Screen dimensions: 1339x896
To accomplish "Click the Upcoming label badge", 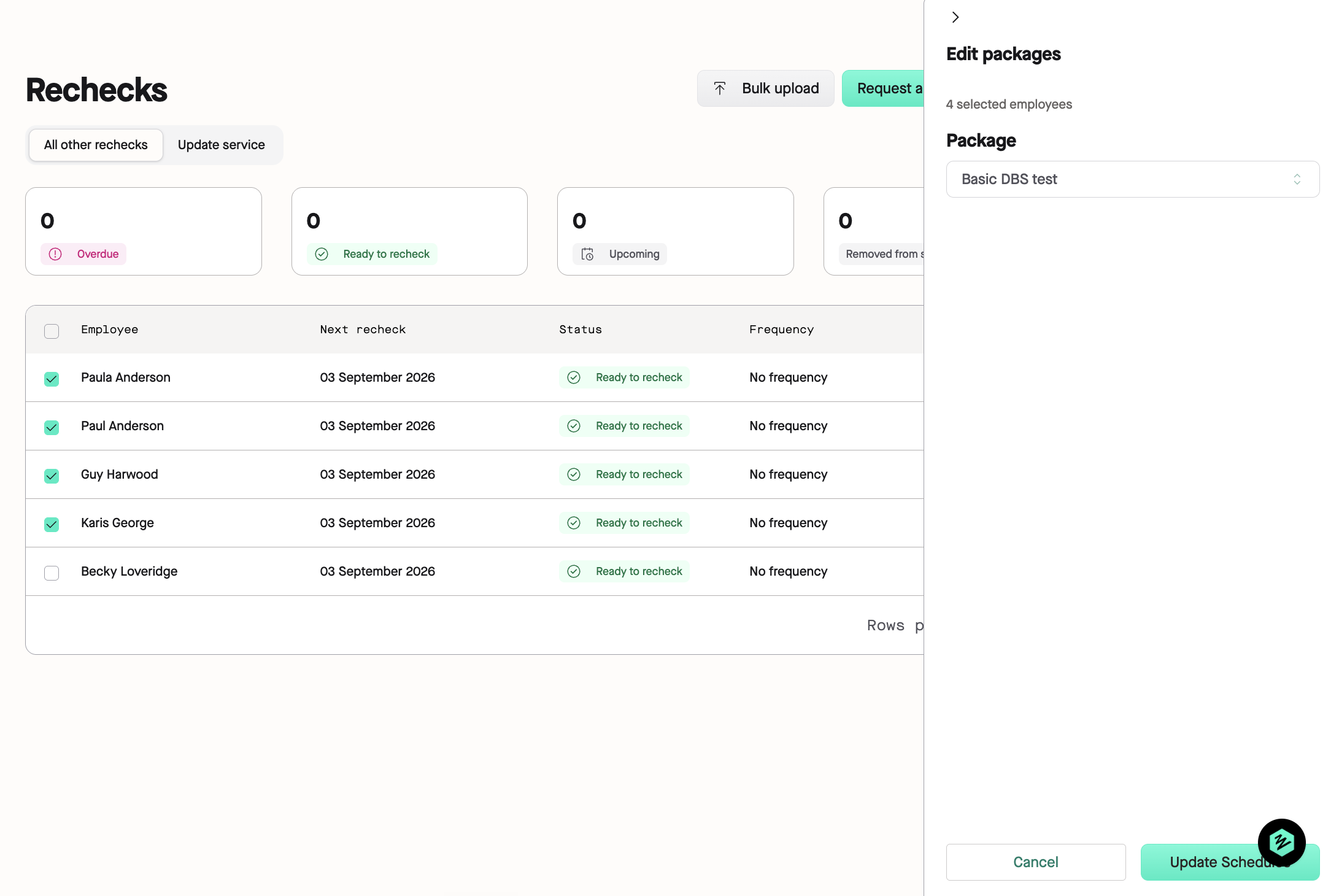I will tap(620, 254).
